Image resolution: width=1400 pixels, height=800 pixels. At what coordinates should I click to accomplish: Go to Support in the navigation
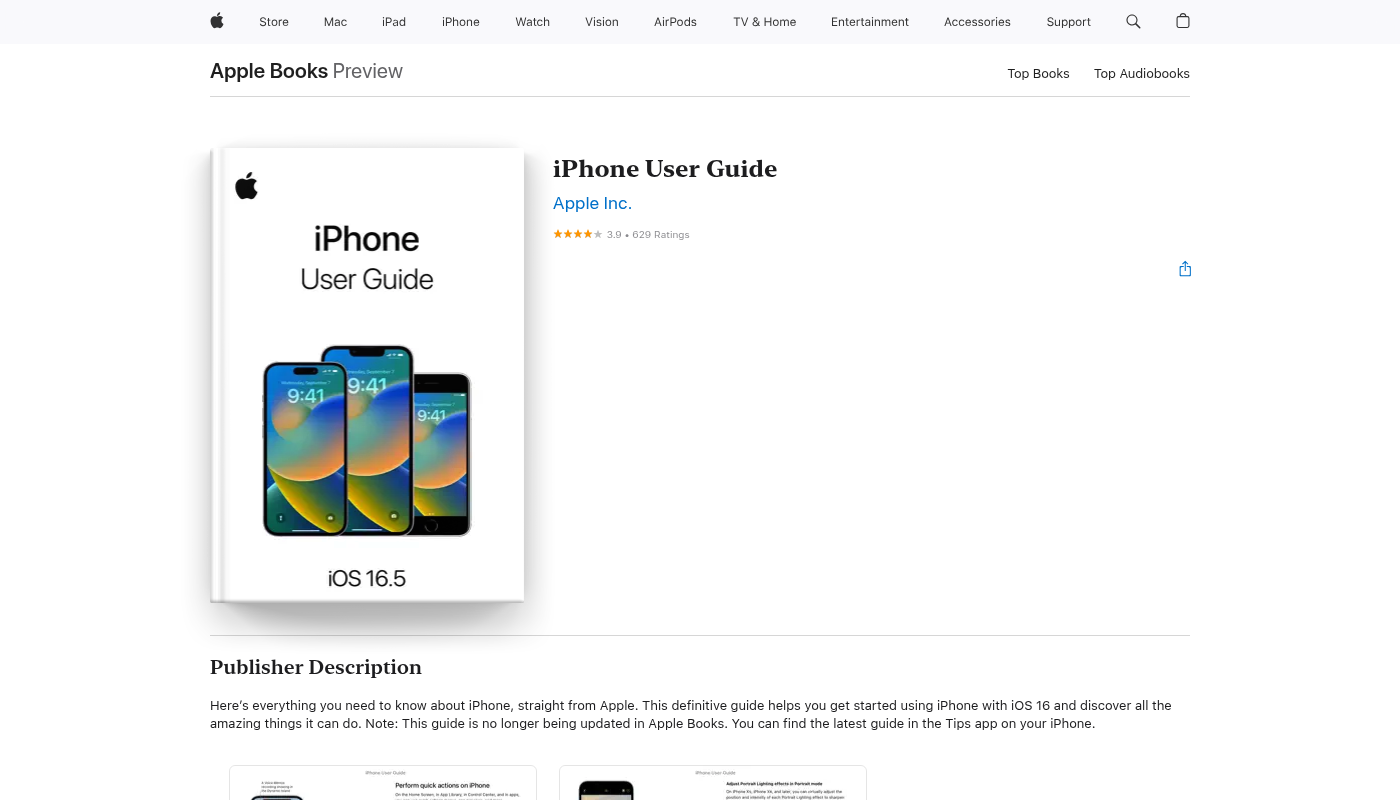(1069, 22)
